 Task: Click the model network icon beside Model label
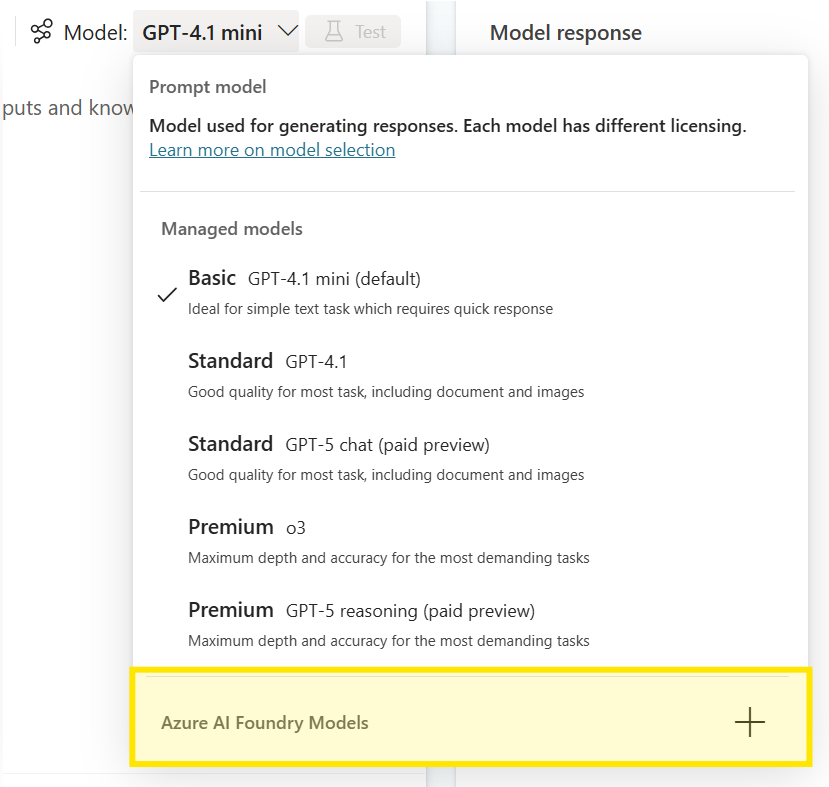coord(41,32)
